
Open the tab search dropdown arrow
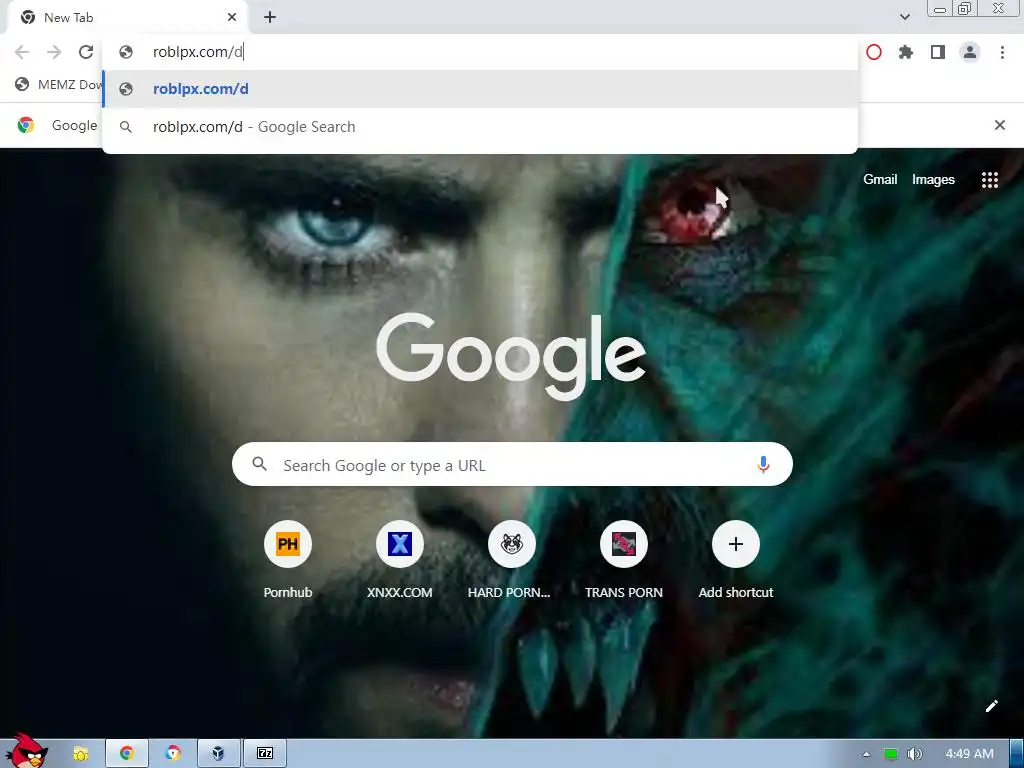[x=904, y=17]
